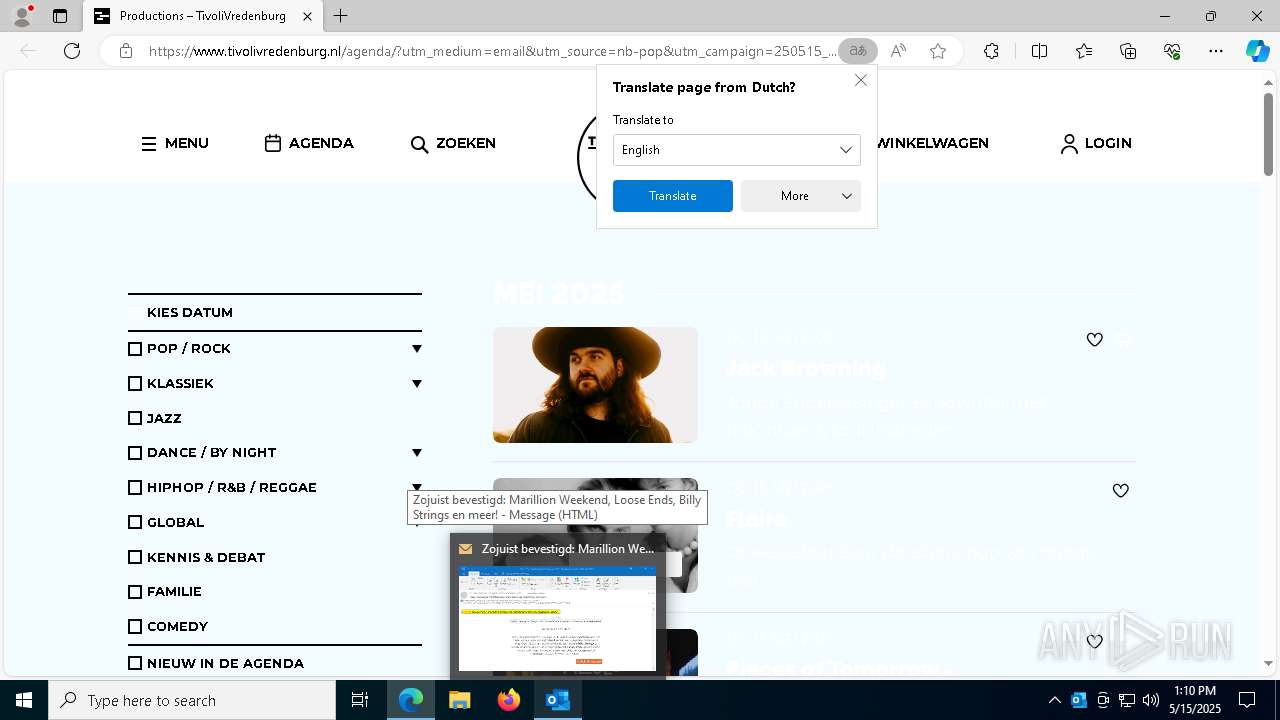The height and width of the screenshot is (720, 1280).
Task: Open the Favorites list icon
Action: 1084,51
